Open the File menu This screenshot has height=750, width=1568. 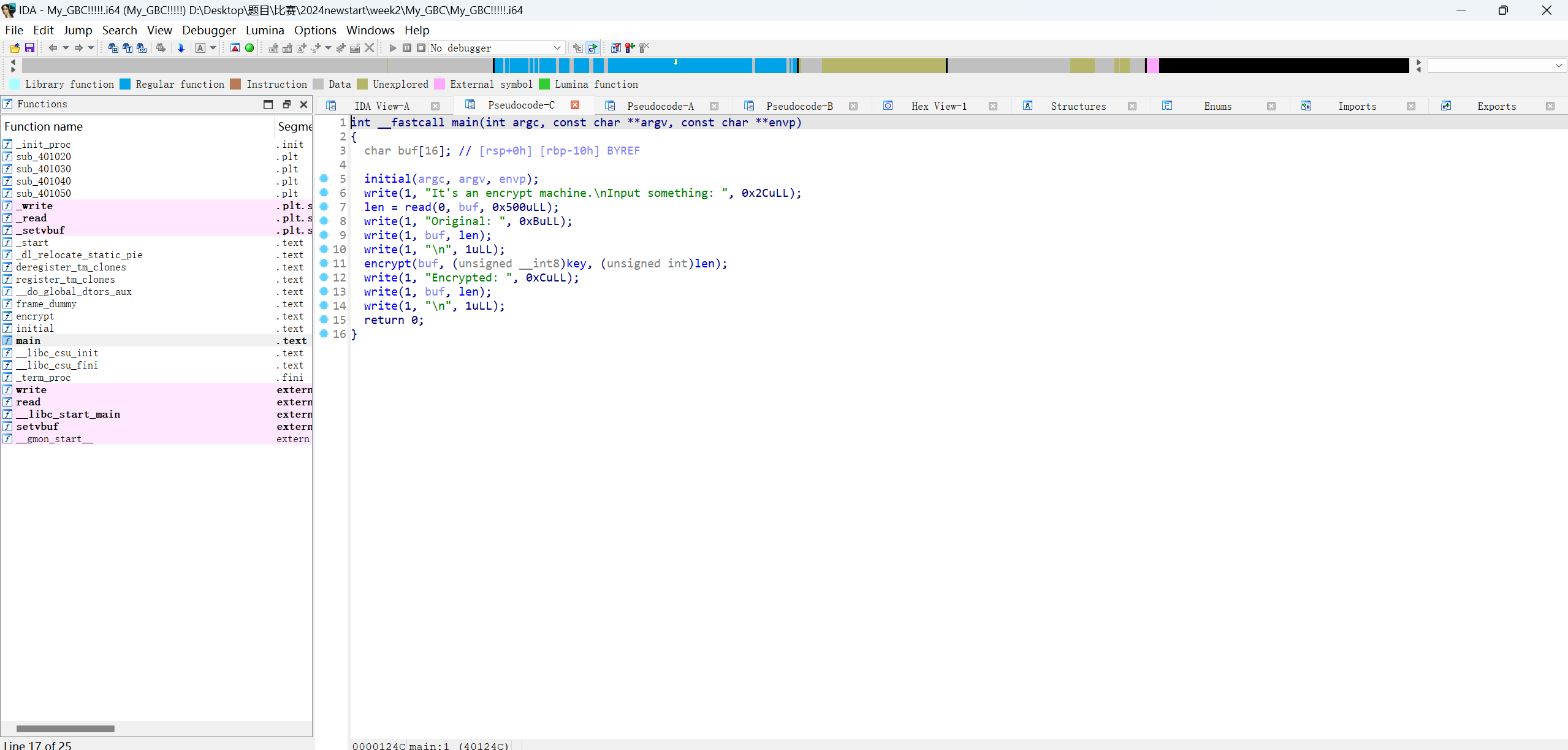(13, 30)
